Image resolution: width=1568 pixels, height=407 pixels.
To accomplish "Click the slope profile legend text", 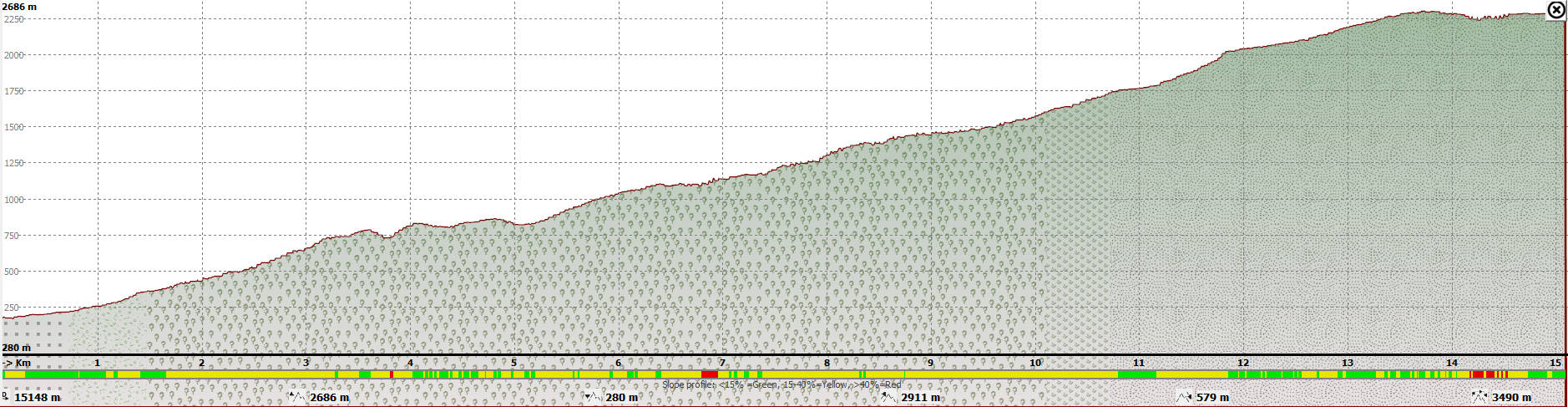I will pyautogui.click(x=782, y=385).
